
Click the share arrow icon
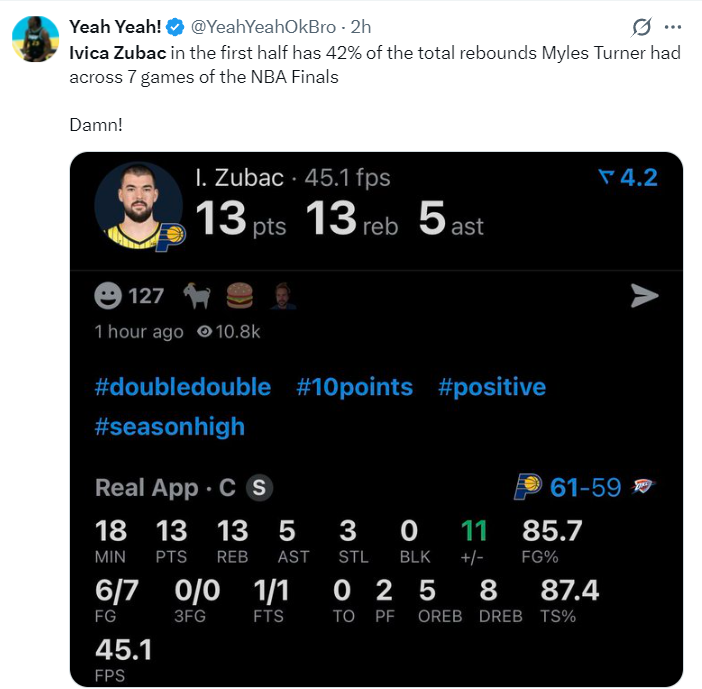tap(644, 295)
